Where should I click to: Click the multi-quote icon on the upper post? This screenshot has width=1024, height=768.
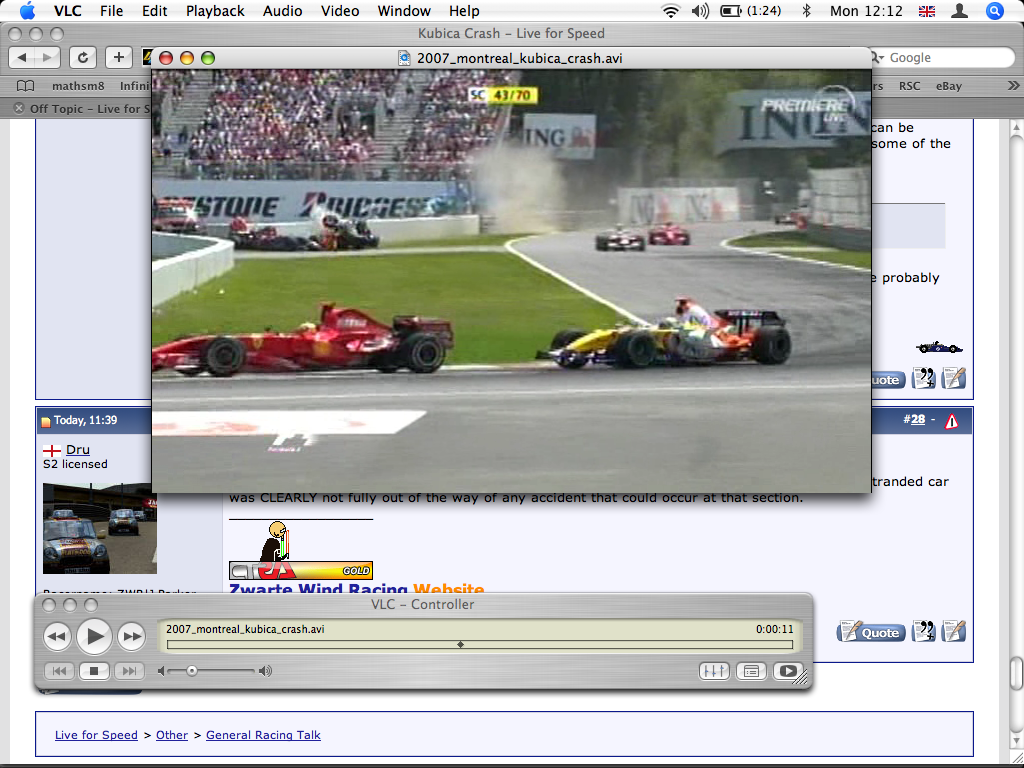point(923,379)
